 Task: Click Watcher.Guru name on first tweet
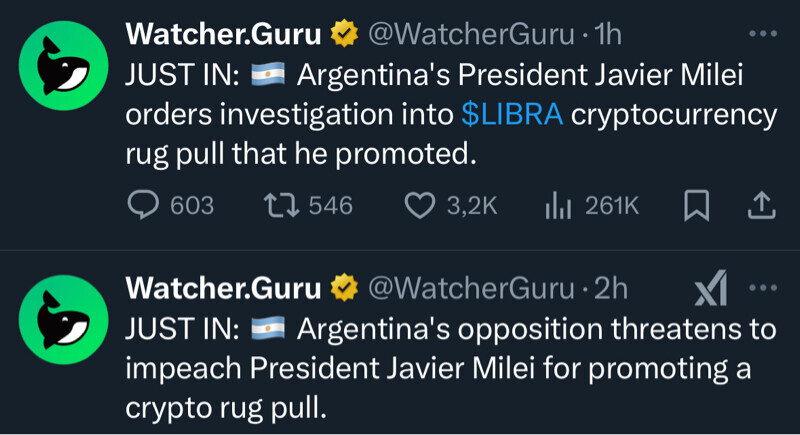tap(223, 35)
